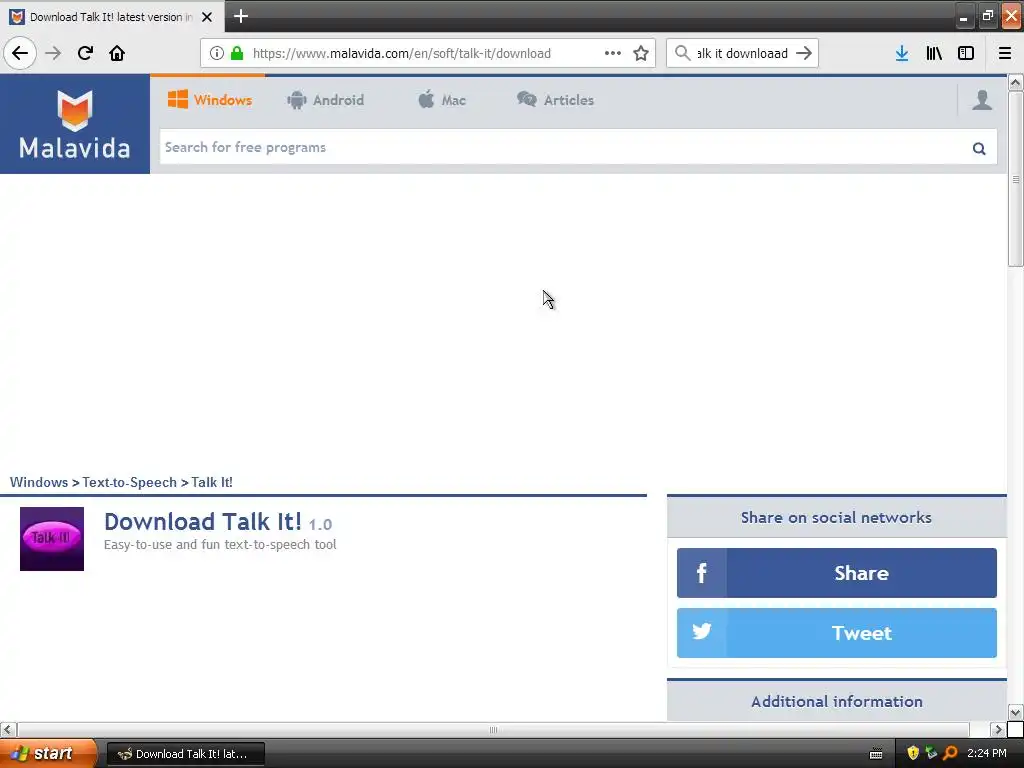This screenshot has height=768, width=1024.
Task: Select the Download Talk It! browser tab
Action: pyautogui.click(x=110, y=17)
